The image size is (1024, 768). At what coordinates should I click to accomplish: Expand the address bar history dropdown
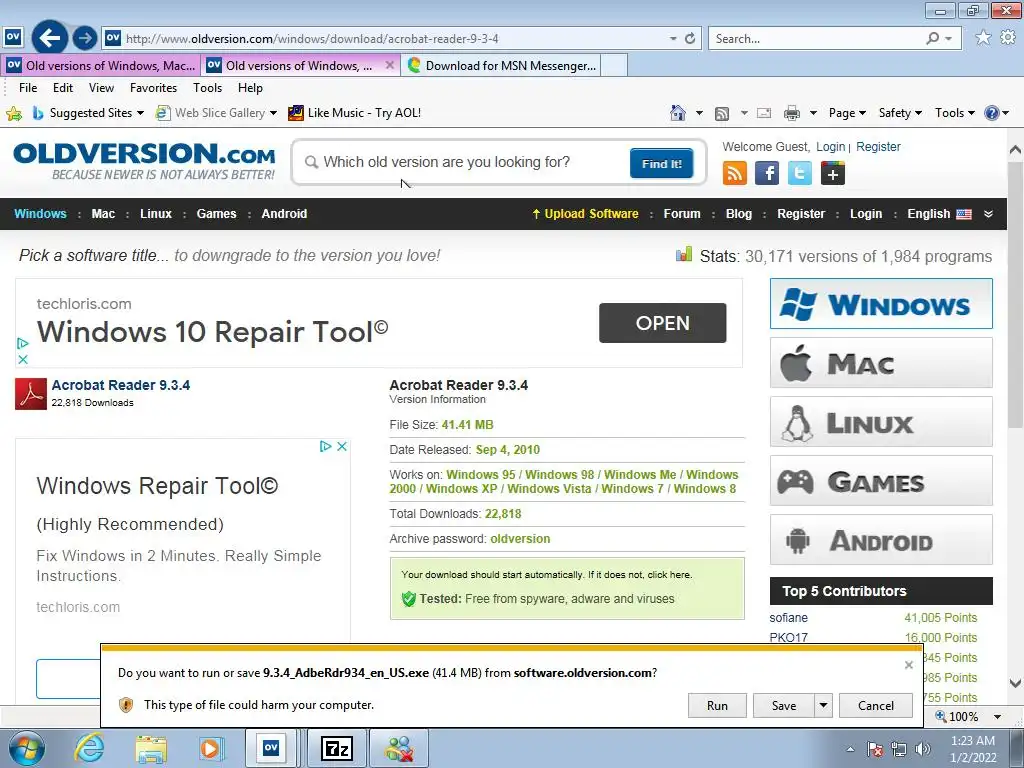tap(673, 39)
